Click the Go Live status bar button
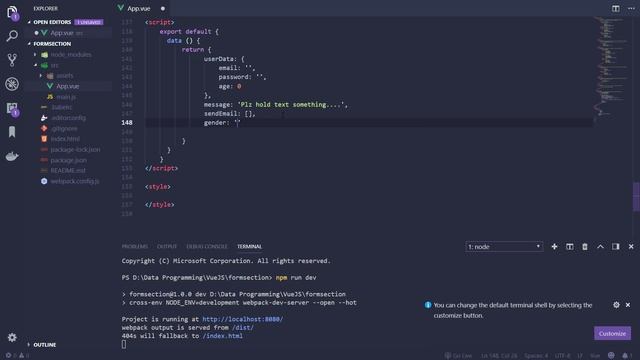640x360 pixels. point(458,356)
